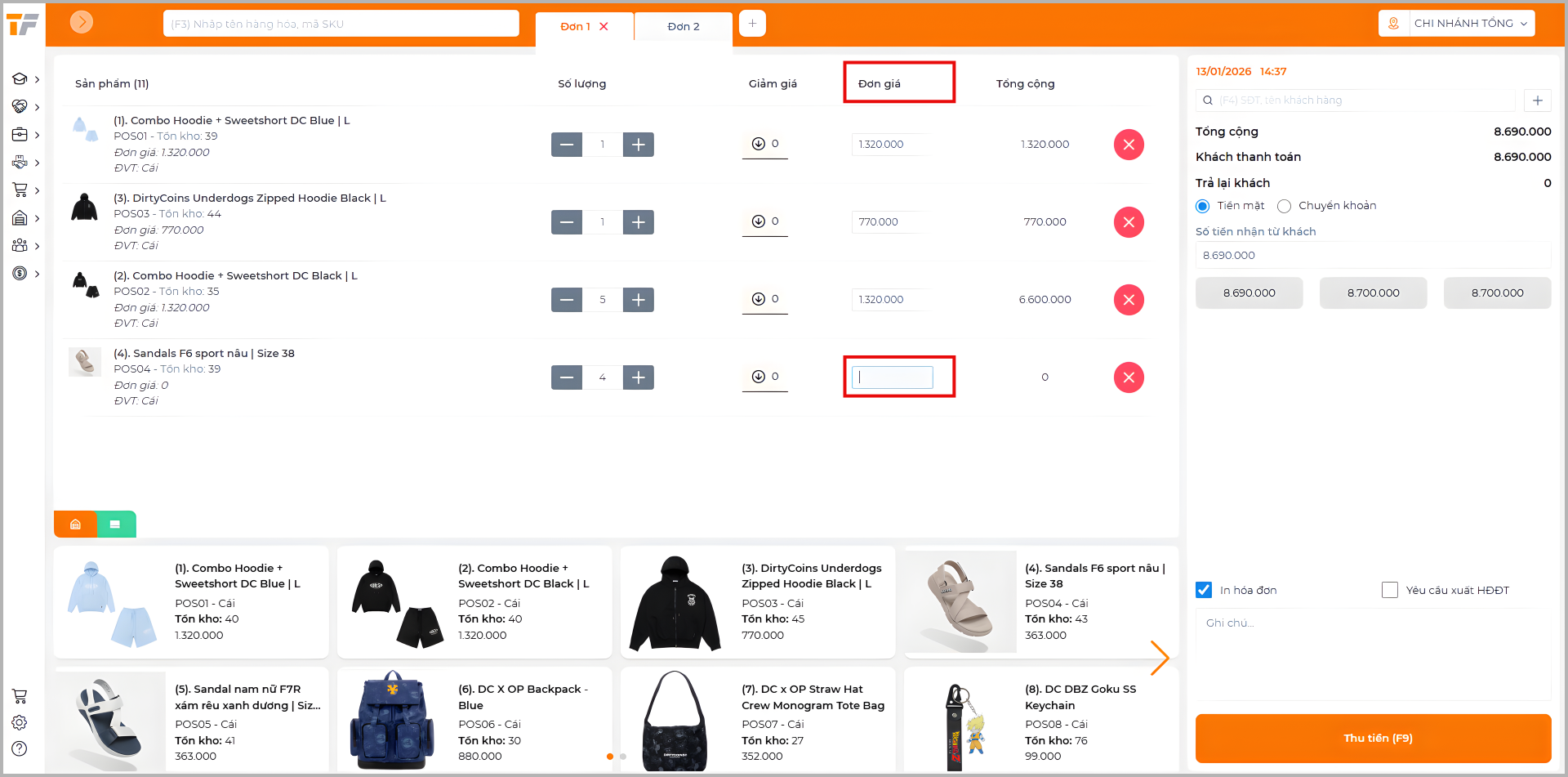
Task: Add a new order tab
Action: click(752, 24)
